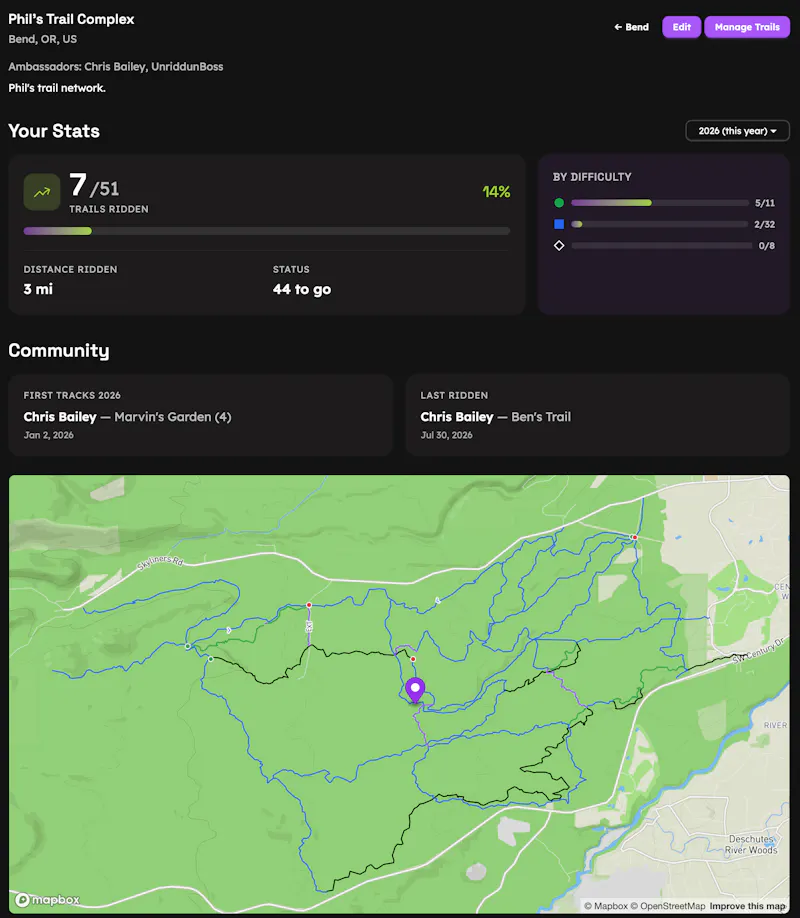Image resolution: width=800 pixels, height=918 pixels.
Task: Click Improve this map link
Action: (747, 906)
